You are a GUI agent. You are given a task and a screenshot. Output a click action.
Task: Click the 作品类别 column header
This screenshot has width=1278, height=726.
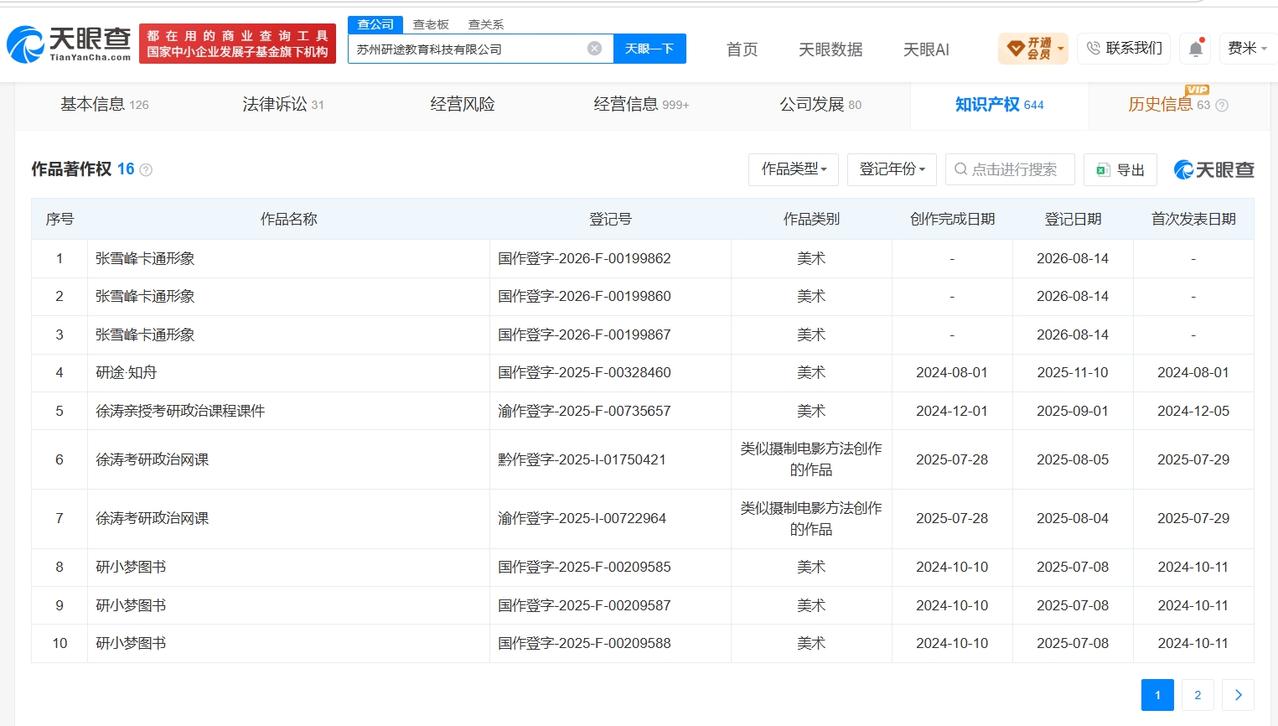pyautogui.click(x=811, y=218)
